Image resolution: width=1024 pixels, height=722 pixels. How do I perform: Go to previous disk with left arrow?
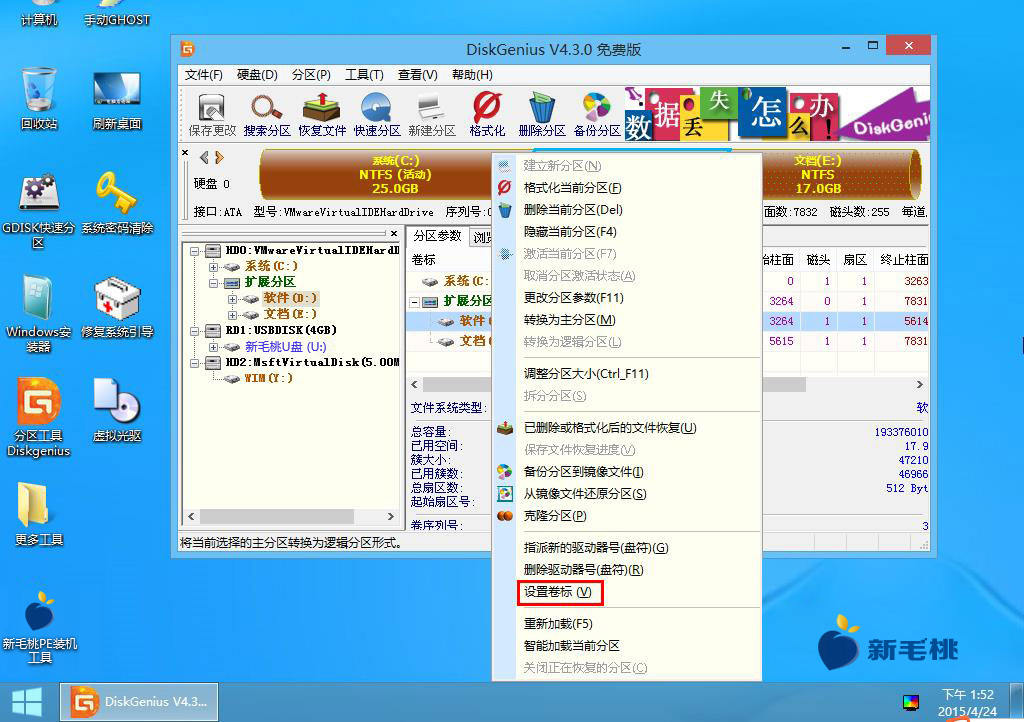[x=204, y=157]
